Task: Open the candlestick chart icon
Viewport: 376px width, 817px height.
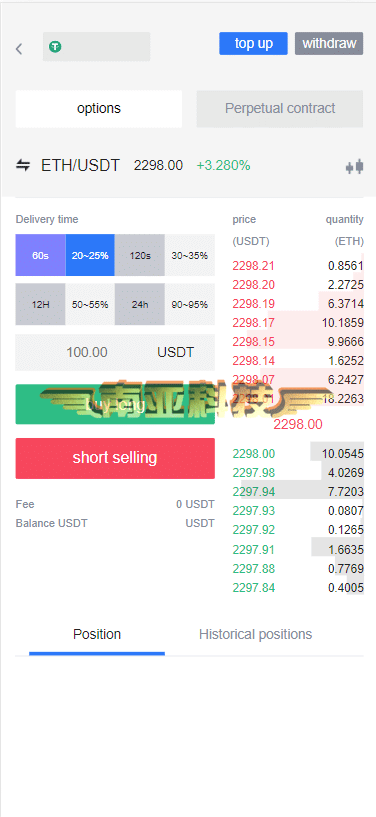Action: point(355,167)
